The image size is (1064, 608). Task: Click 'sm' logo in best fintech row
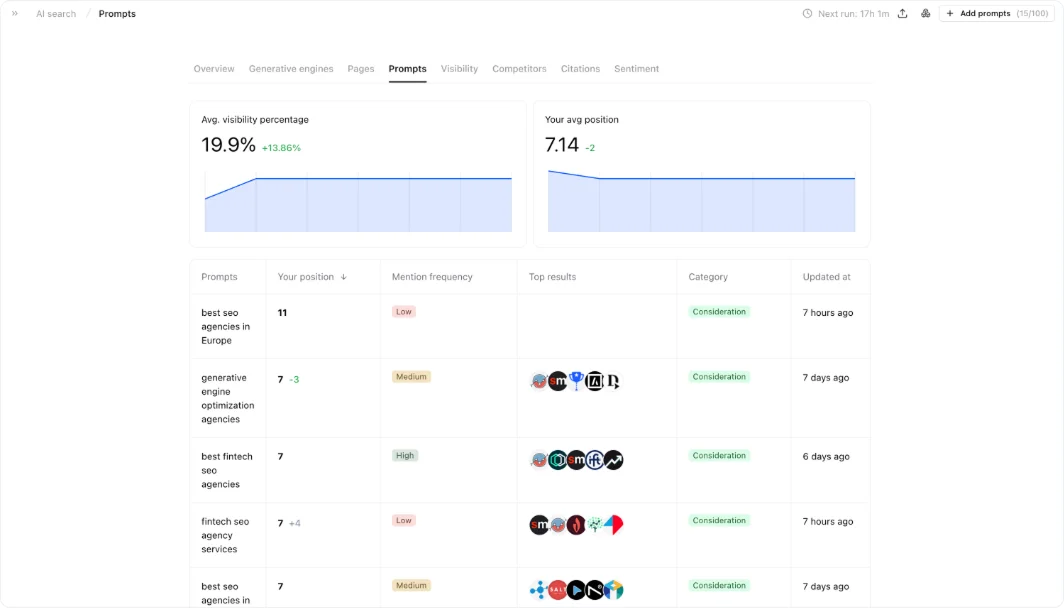point(576,460)
